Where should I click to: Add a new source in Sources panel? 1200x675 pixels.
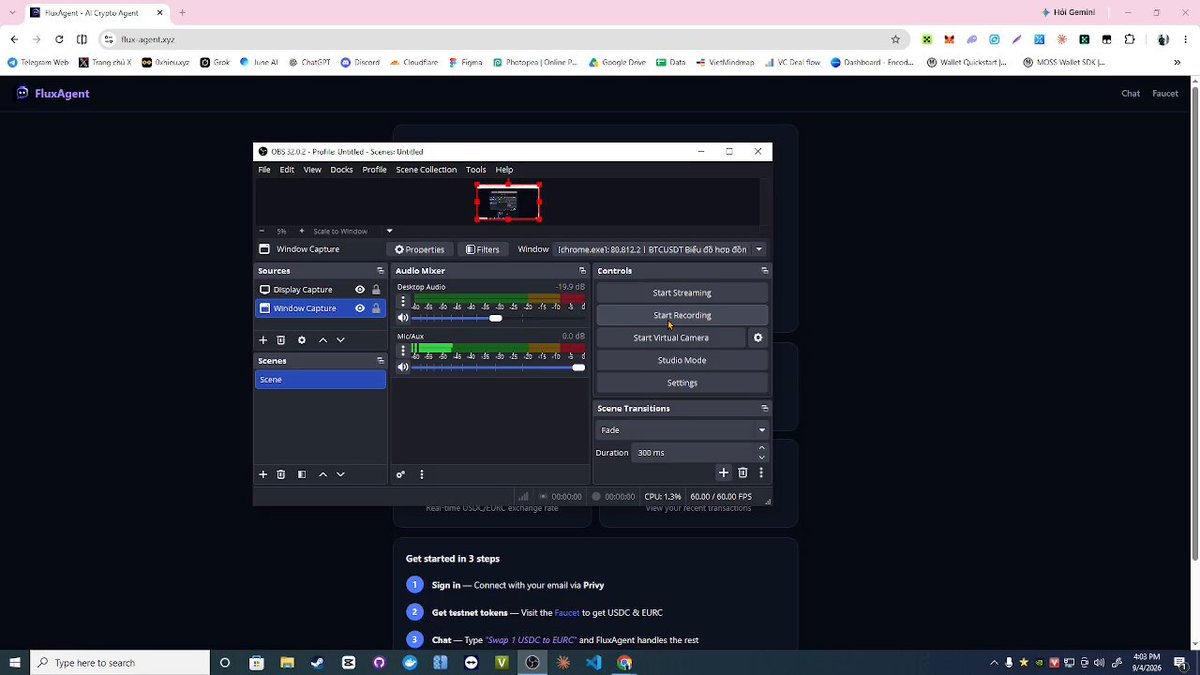(263, 340)
